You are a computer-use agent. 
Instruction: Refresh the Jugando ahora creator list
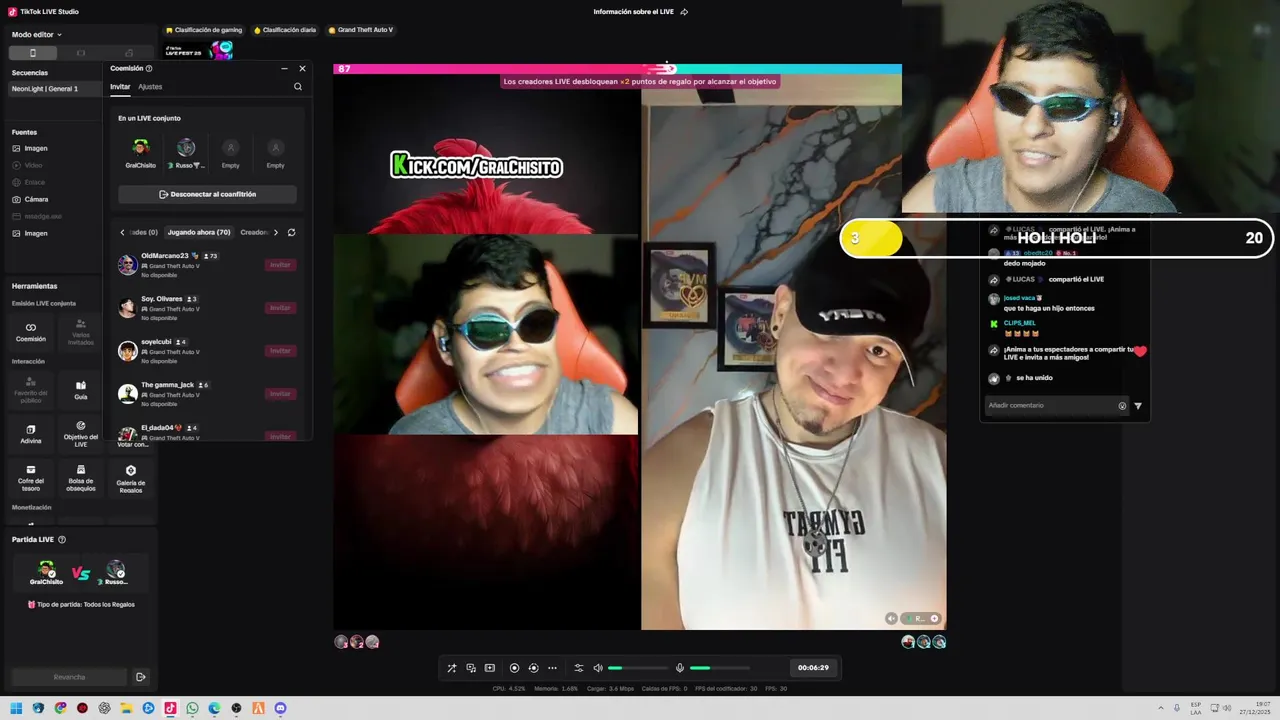tap(291, 232)
